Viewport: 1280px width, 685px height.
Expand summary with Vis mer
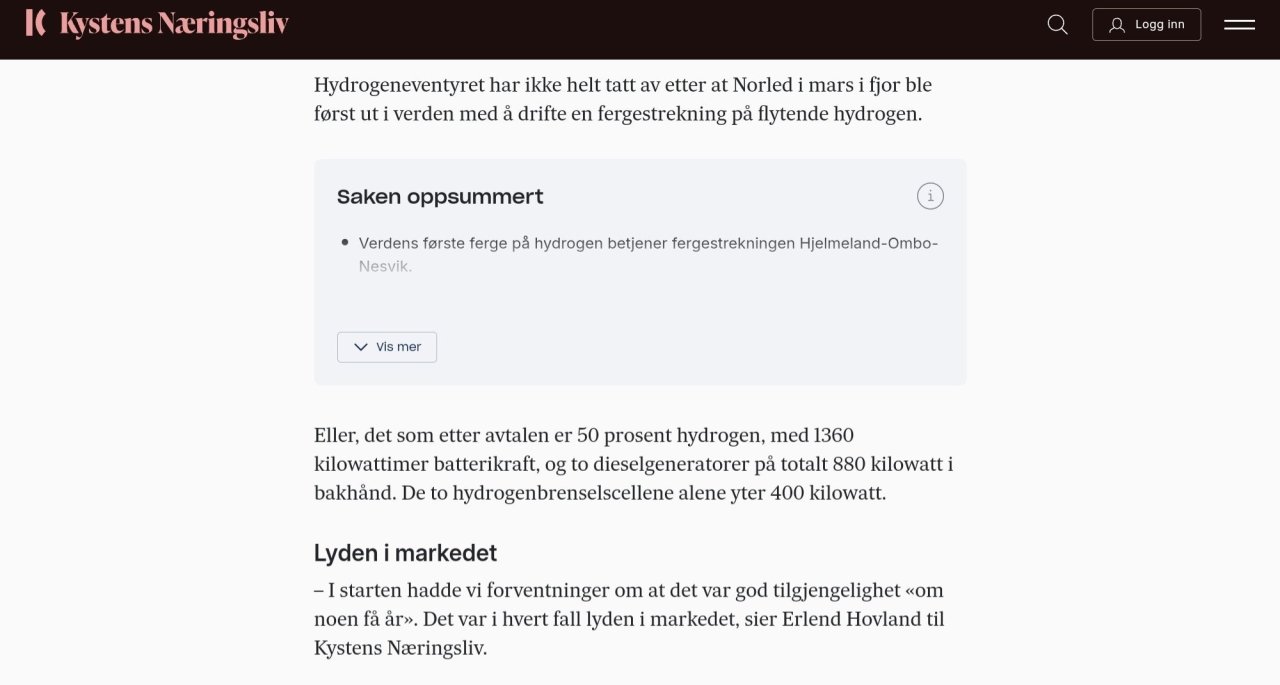point(387,347)
